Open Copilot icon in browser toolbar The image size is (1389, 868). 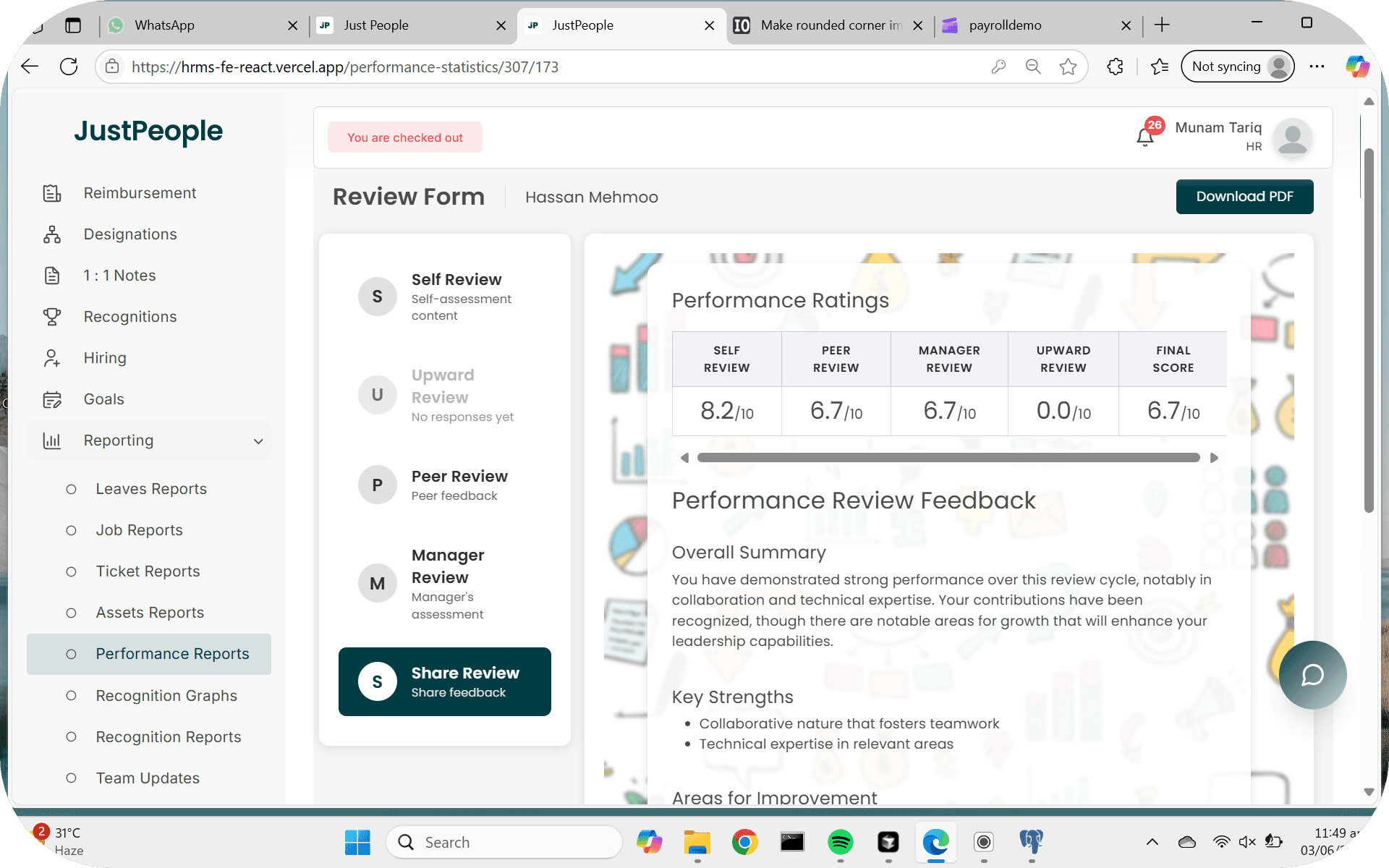[x=1356, y=67]
